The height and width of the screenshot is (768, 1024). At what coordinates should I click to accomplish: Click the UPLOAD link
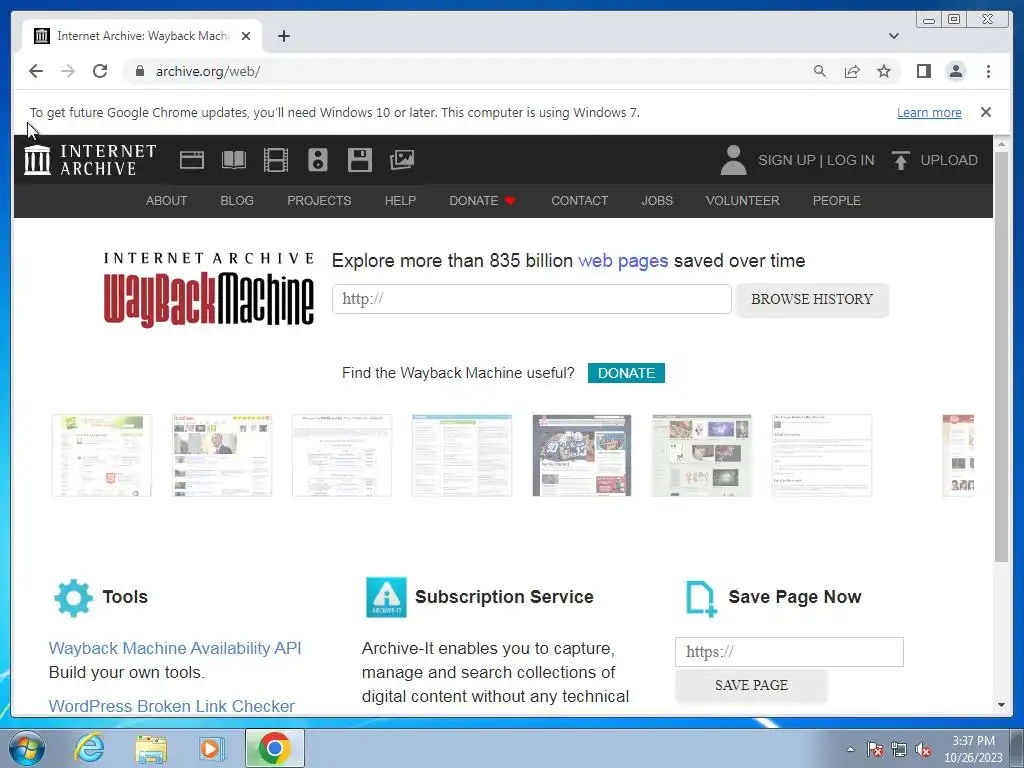(949, 160)
